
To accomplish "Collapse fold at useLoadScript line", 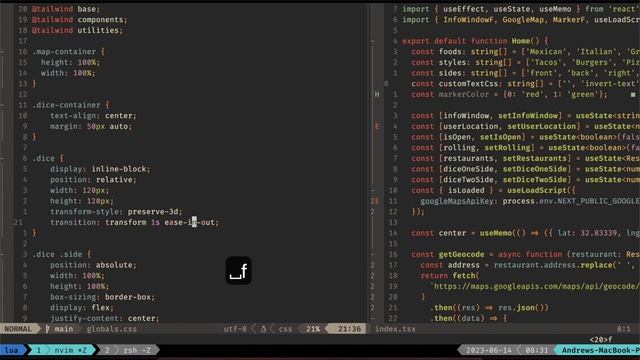I will coord(372,190).
